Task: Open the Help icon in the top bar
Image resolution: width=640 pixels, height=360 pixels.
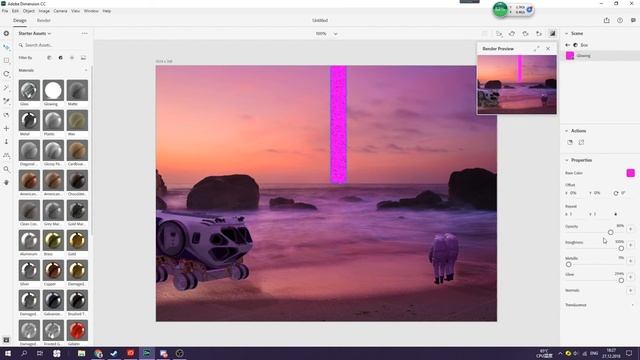Action: [x=620, y=20]
